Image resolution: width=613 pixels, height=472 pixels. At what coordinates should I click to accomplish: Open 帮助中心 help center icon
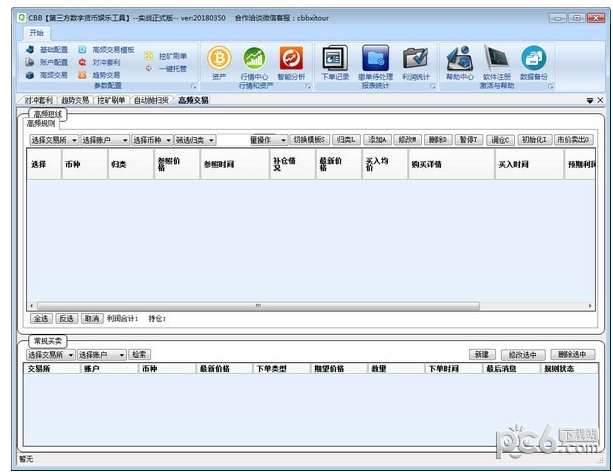(x=460, y=58)
